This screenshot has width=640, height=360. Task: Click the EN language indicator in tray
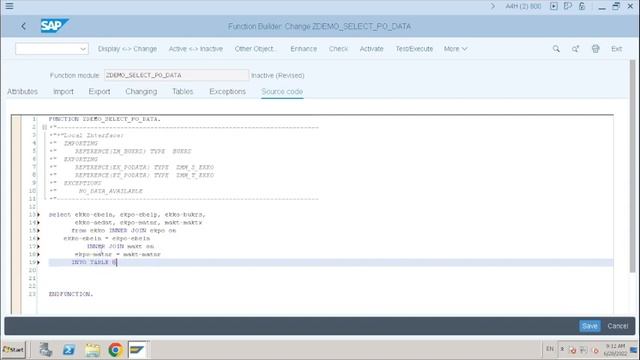[x=550, y=349]
